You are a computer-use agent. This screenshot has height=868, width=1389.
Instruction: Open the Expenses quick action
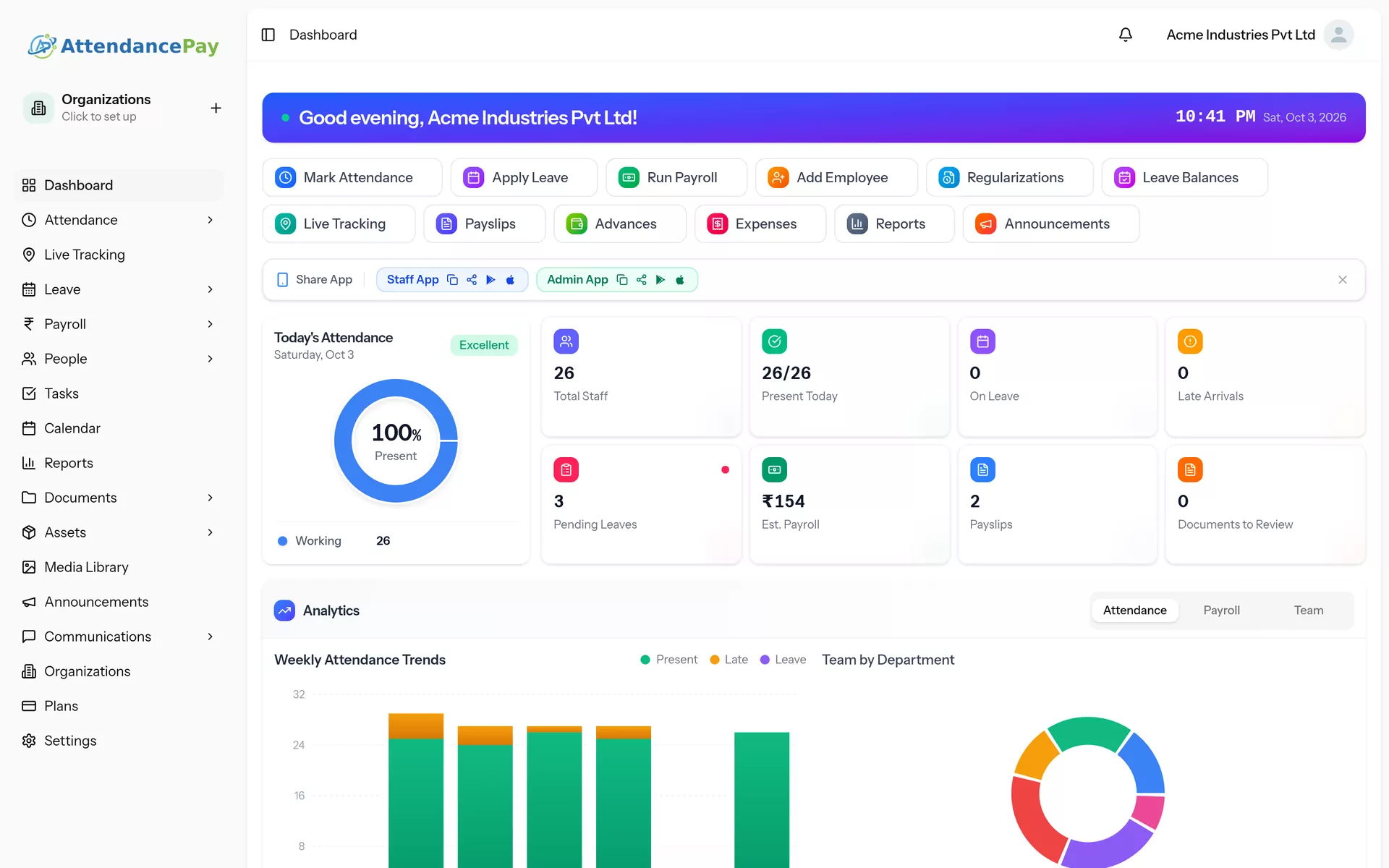760,224
